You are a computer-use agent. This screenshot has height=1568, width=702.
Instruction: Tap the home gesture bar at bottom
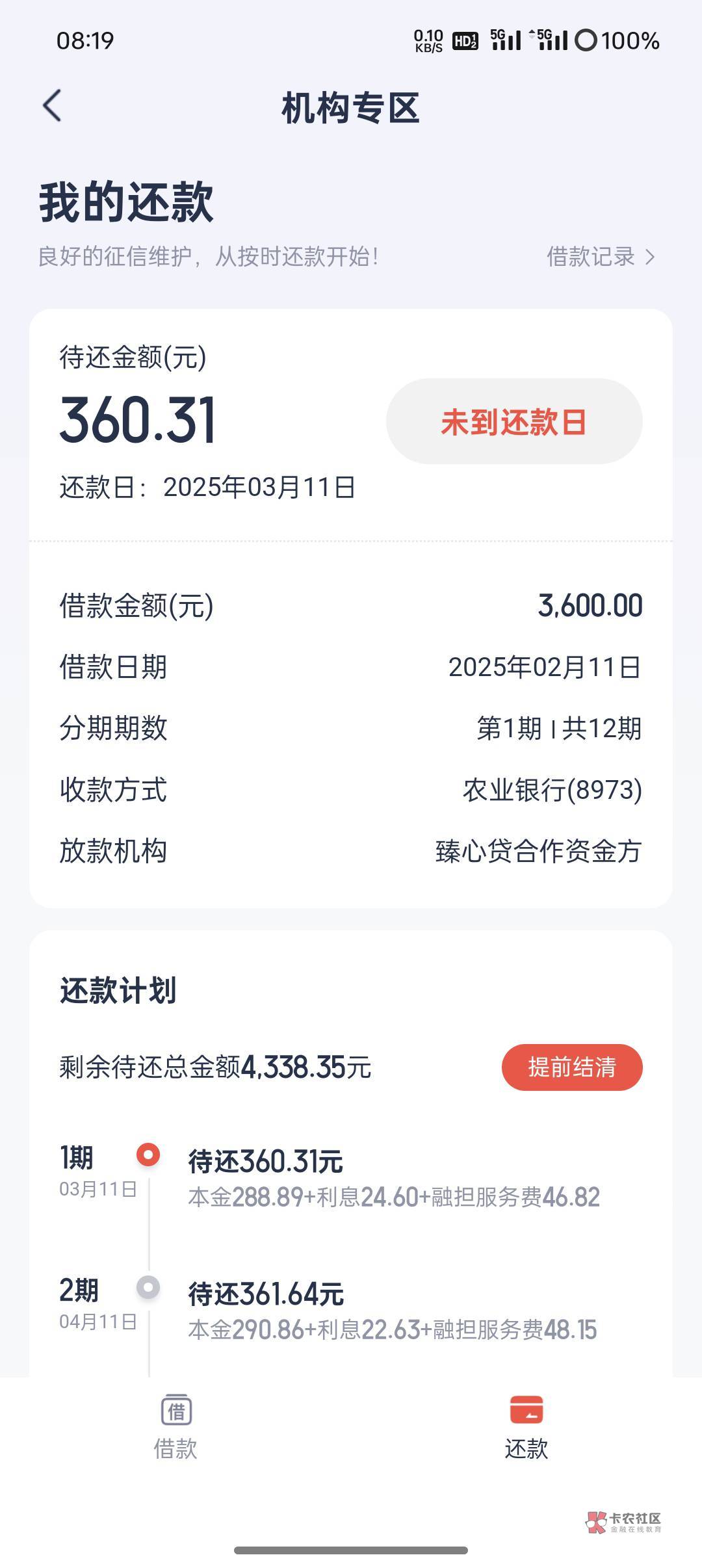tap(351, 1550)
